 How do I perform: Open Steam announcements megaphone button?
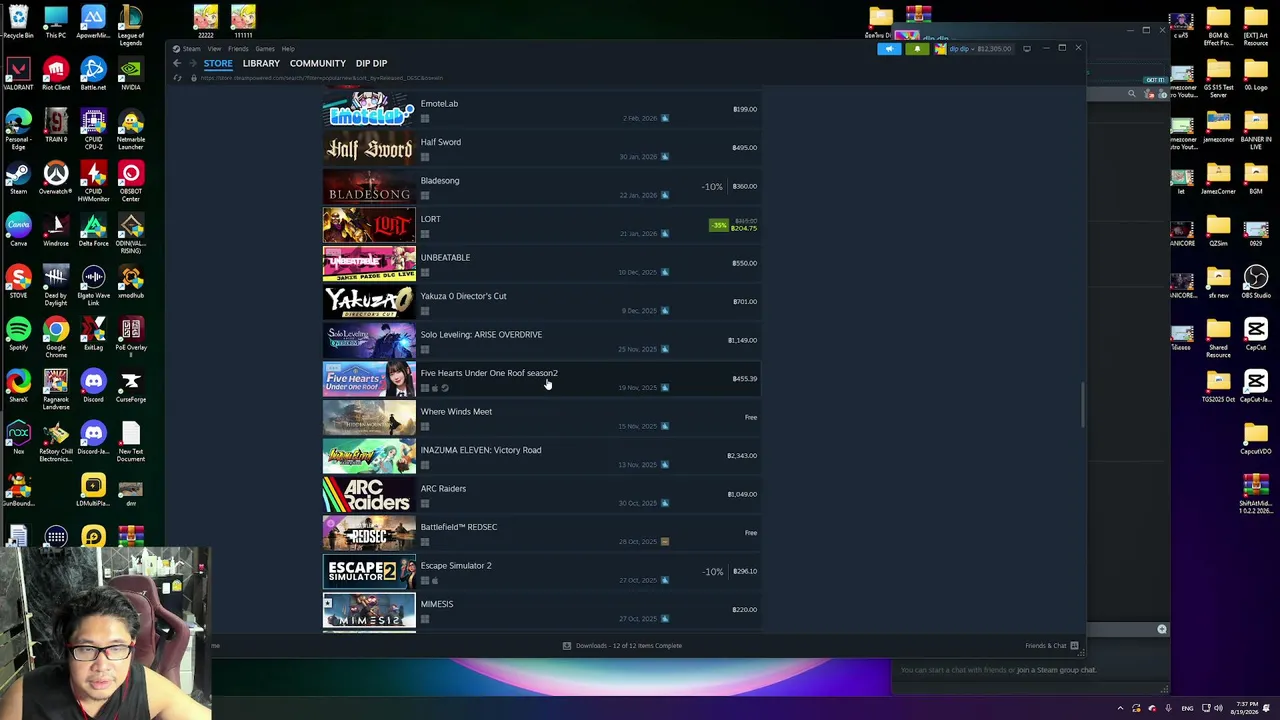[x=889, y=48]
